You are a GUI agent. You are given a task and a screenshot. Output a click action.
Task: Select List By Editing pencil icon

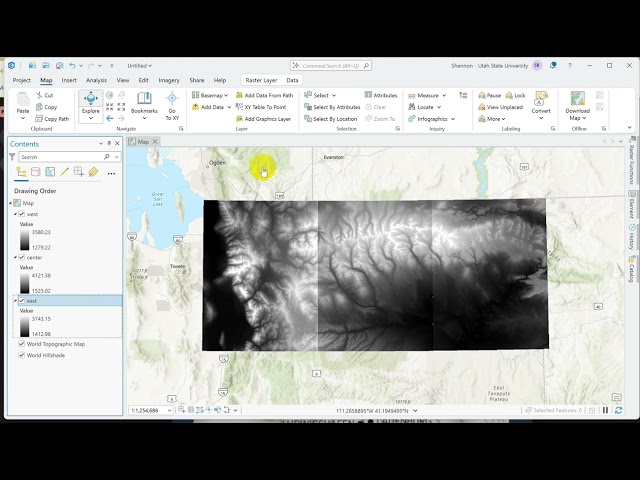click(64, 172)
